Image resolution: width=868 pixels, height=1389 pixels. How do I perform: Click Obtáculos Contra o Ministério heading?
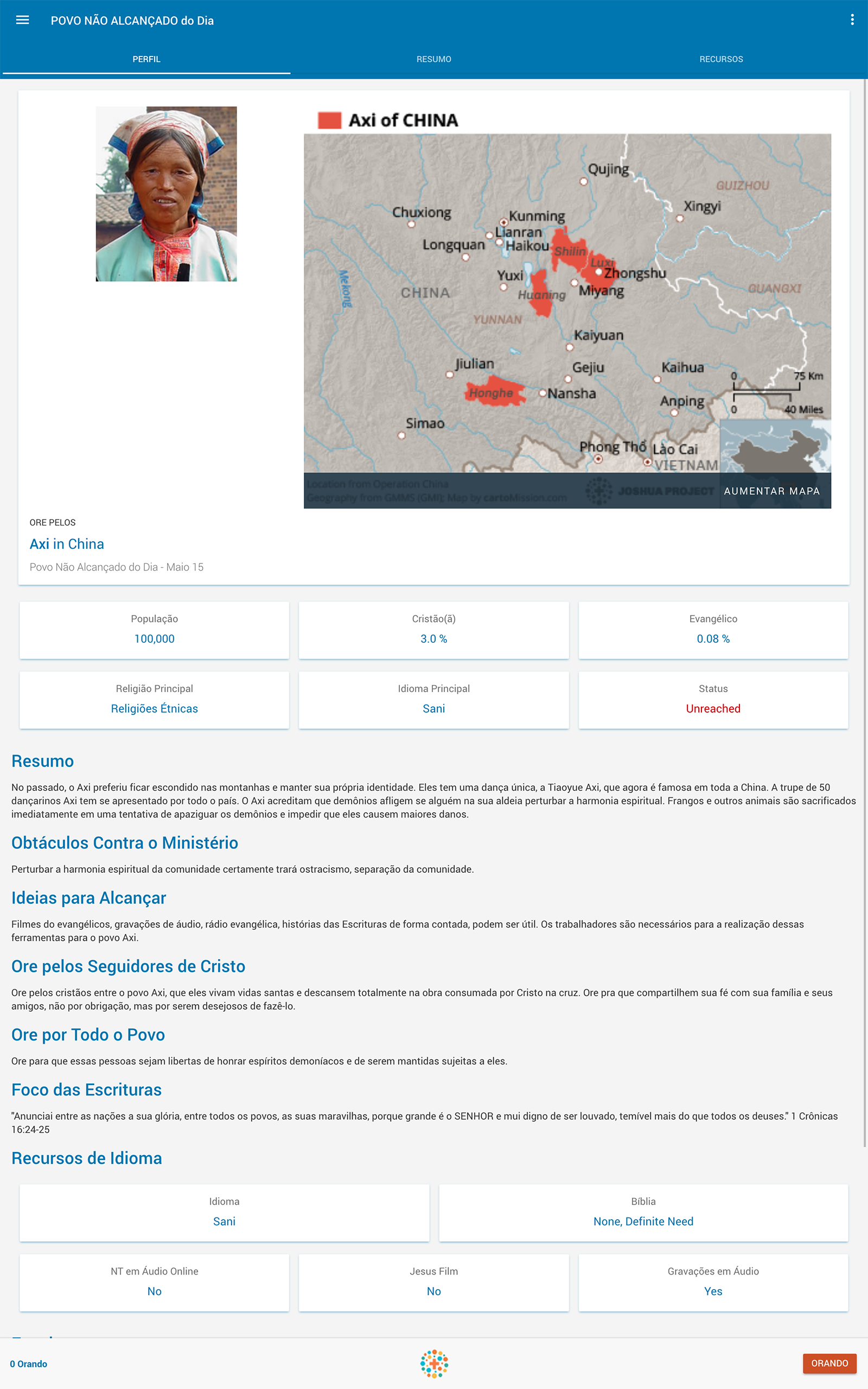[x=125, y=842]
